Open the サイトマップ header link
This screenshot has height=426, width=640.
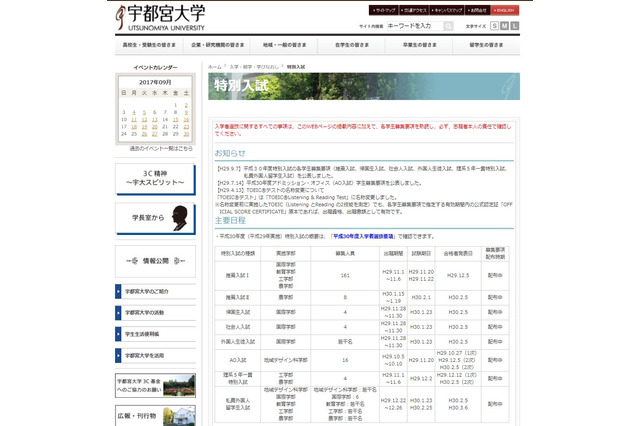(384, 10)
